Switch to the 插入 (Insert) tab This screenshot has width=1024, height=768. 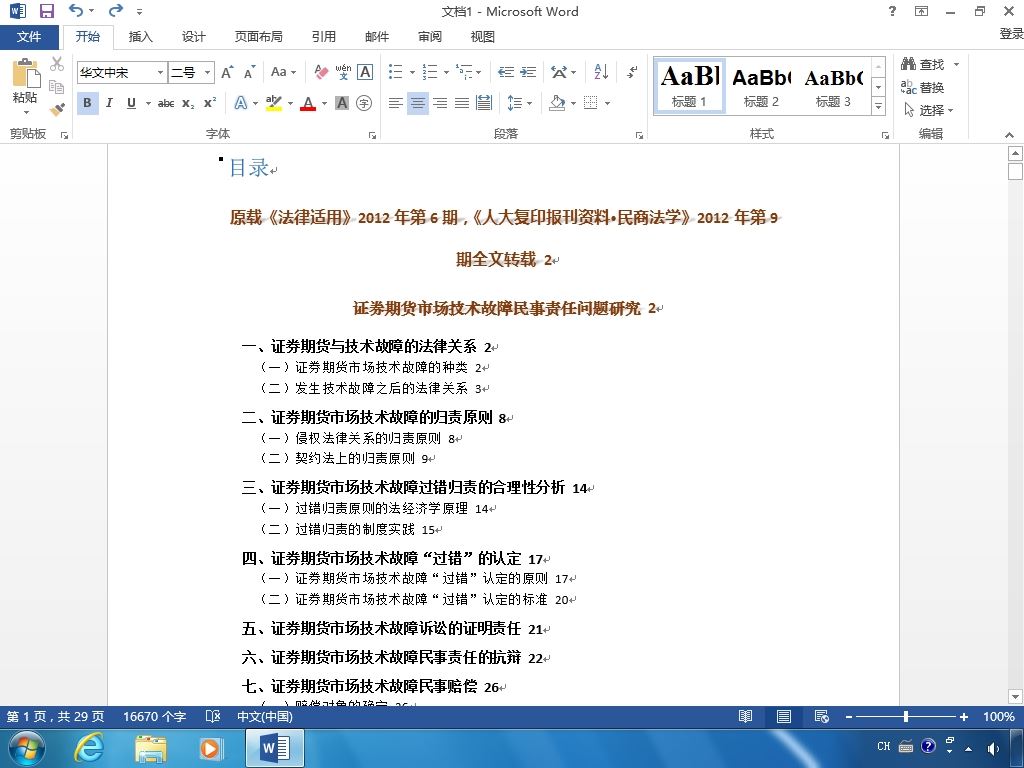pos(140,37)
